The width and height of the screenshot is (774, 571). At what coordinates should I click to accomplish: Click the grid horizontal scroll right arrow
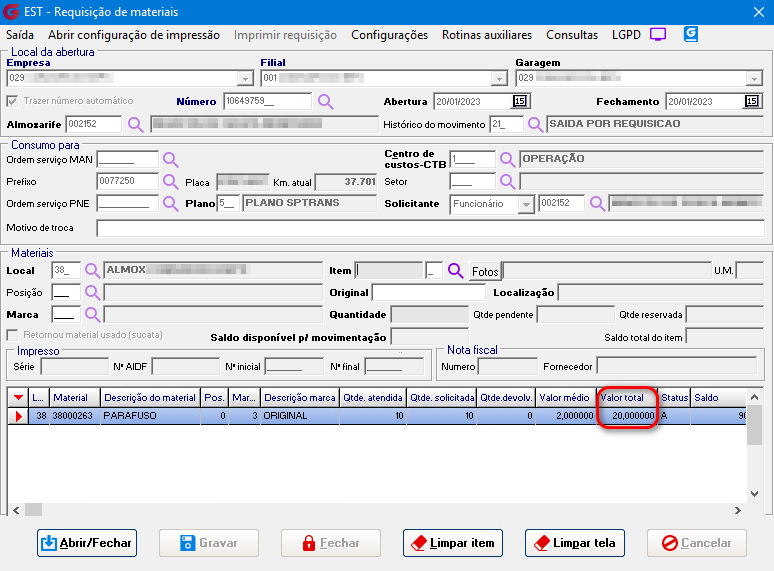click(738, 510)
